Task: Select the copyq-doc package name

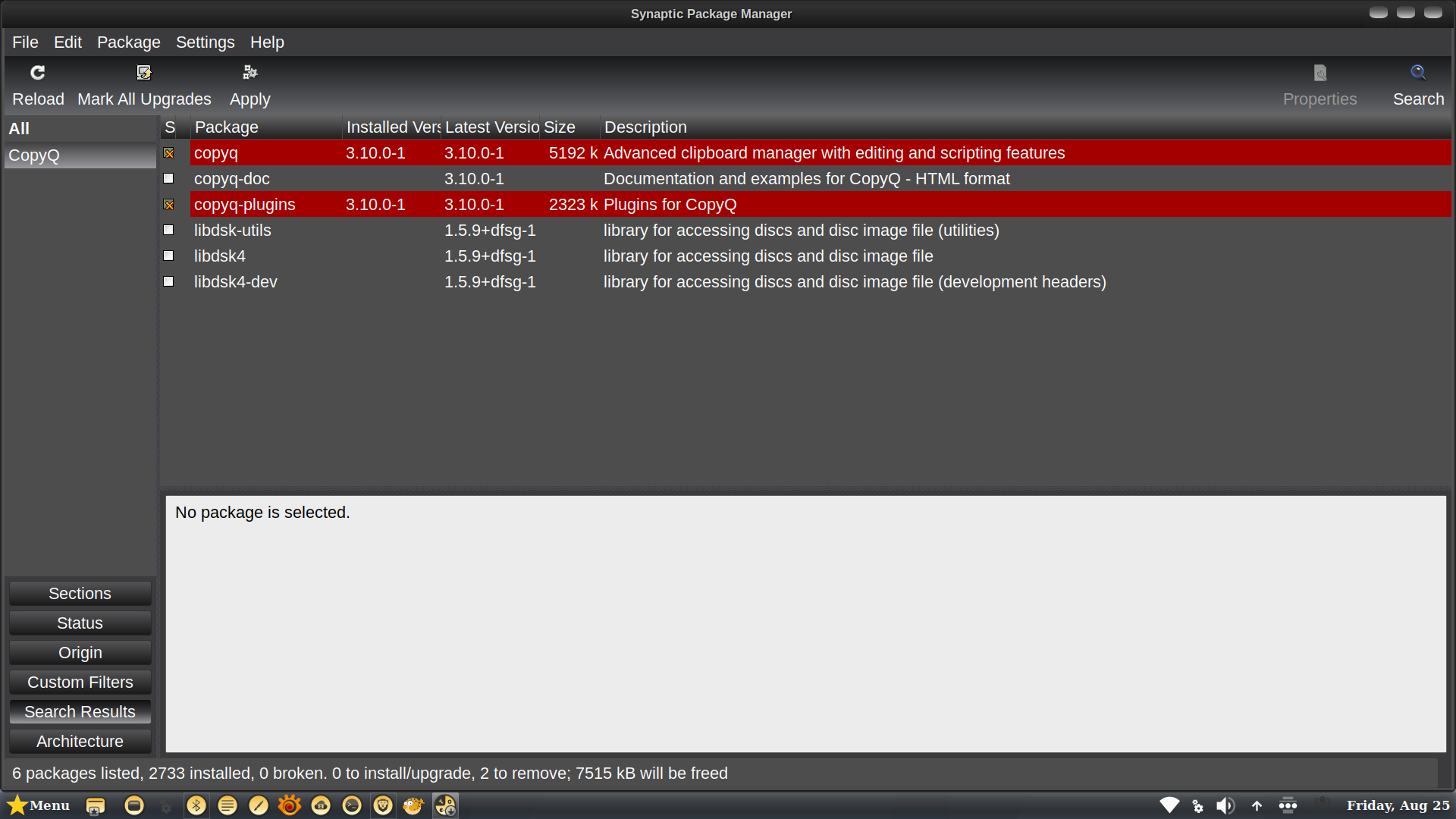Action: click(232, 179)
